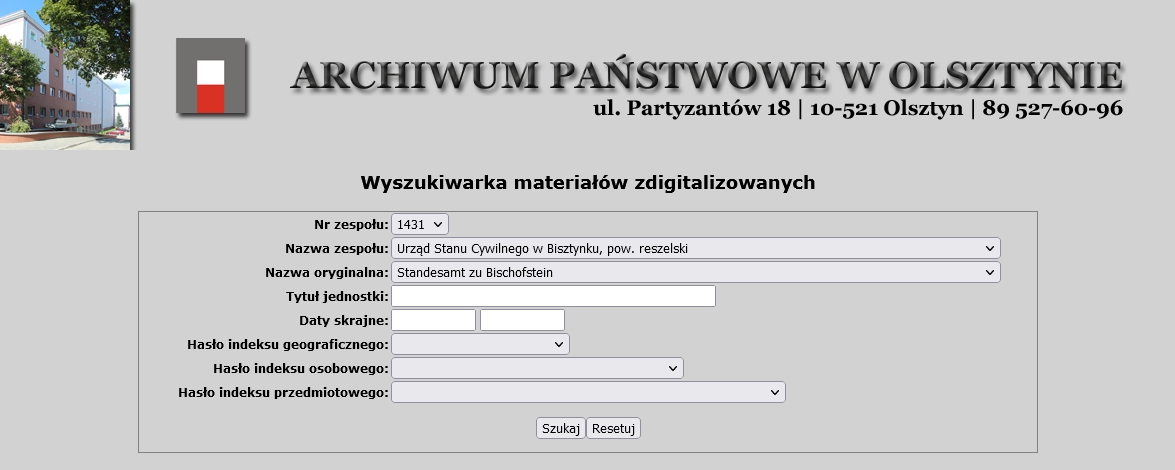Image resolution: width=1175 pixels, height=470 pixels.
Task: Open the Nr zespołu dropdown showing 1431
Action: (x=420, y=224)
